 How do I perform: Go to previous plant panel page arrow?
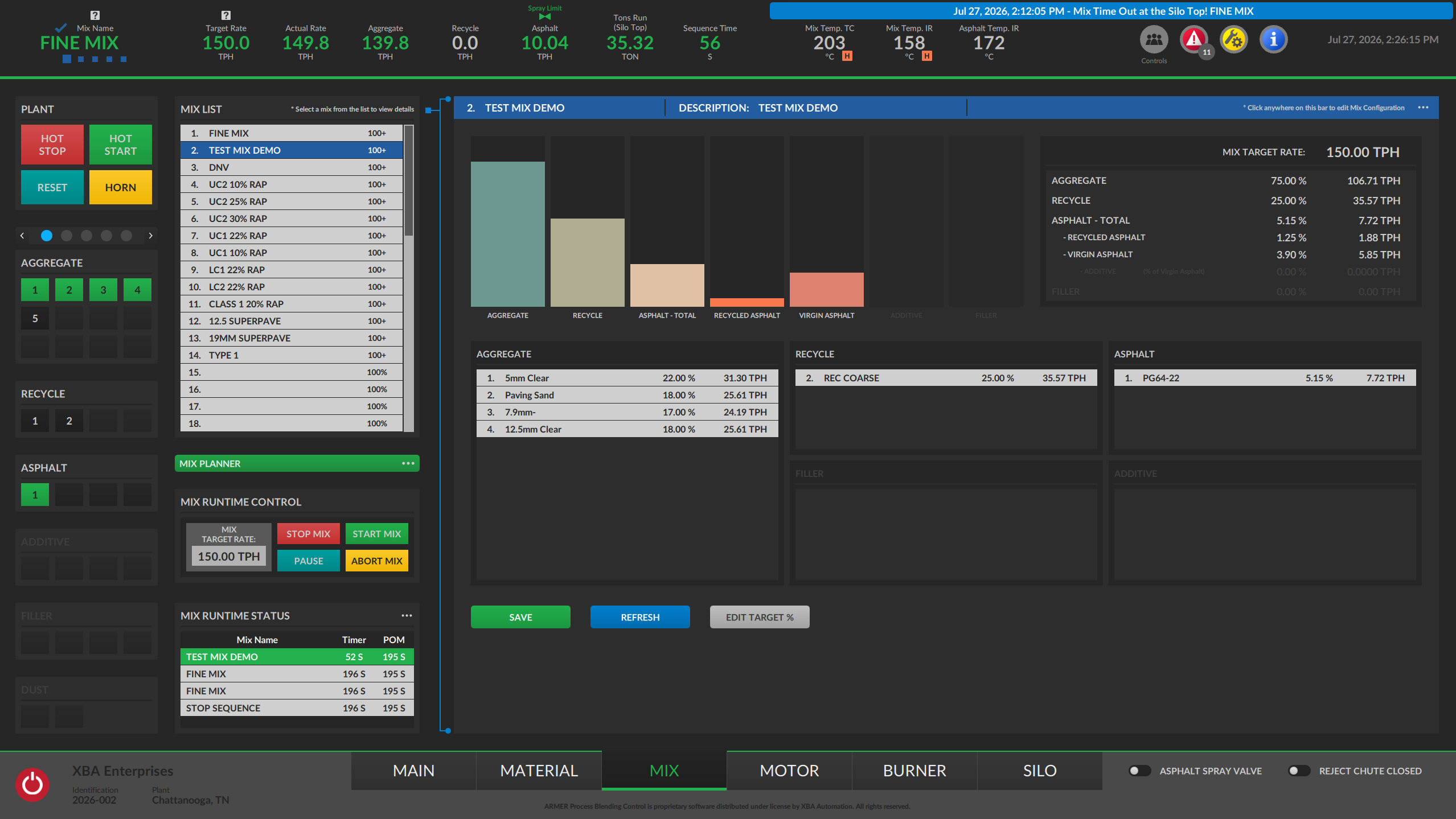coord(22,236)
